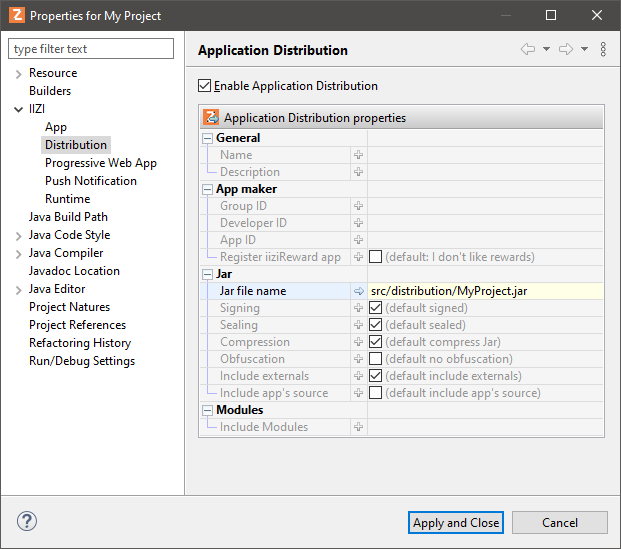
Task: Click the Application Distribution properties header icon
Action: [211, 117]
